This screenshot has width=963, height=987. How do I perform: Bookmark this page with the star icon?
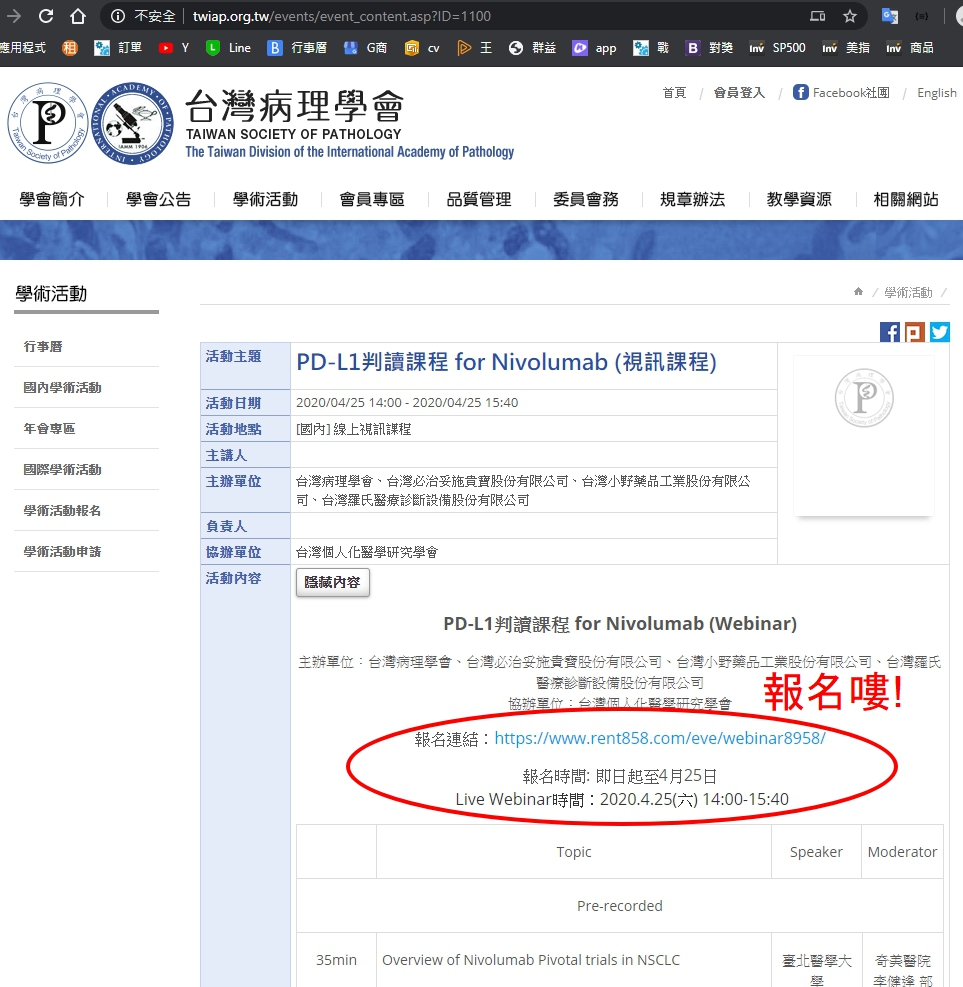pos(850,16)
